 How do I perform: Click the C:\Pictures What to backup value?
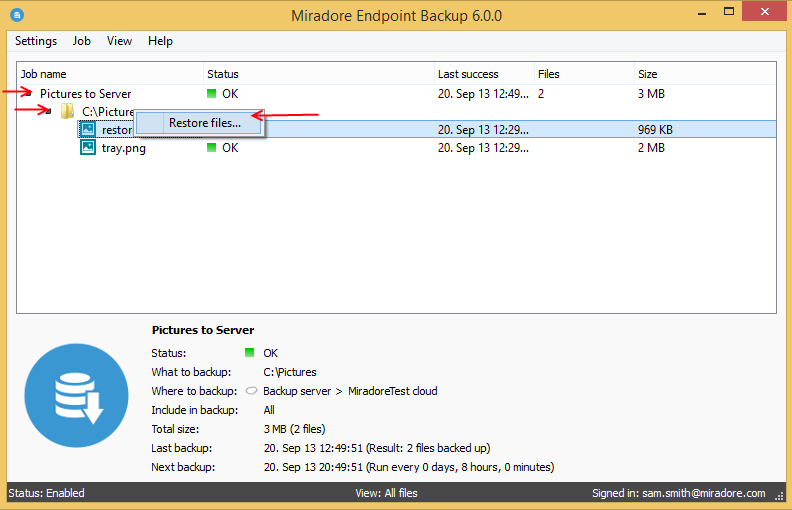click(x=290, y=372)
